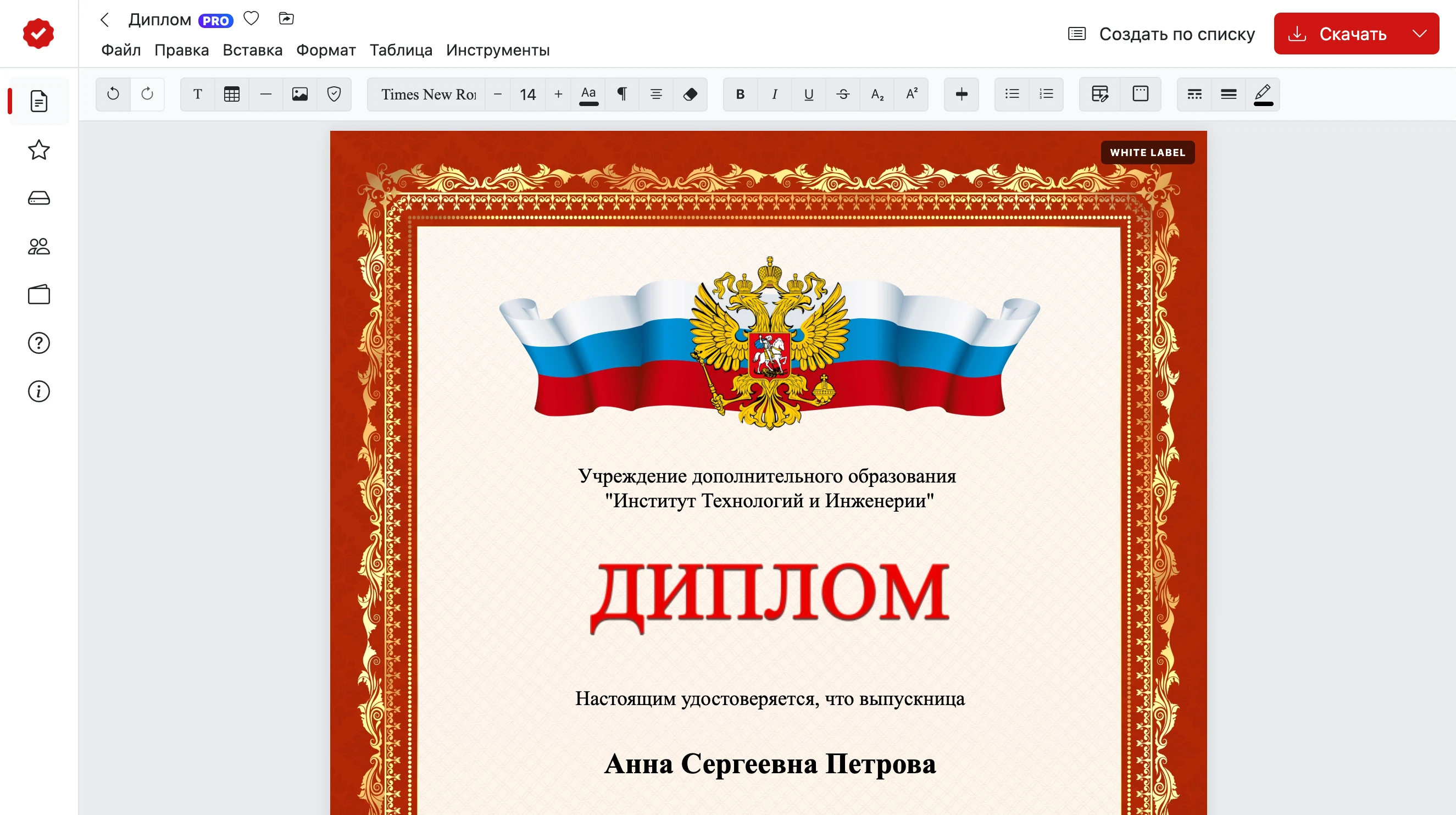This screenshot has width=1456, height=815.
Task: Decrease font size with minus button
Action: coord(497,94)
